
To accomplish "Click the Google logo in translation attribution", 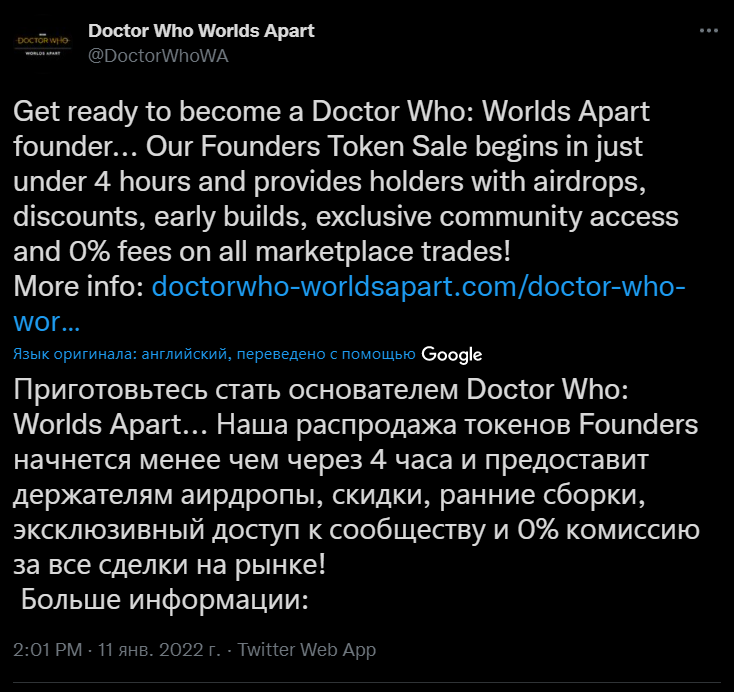I will point(452,354).
